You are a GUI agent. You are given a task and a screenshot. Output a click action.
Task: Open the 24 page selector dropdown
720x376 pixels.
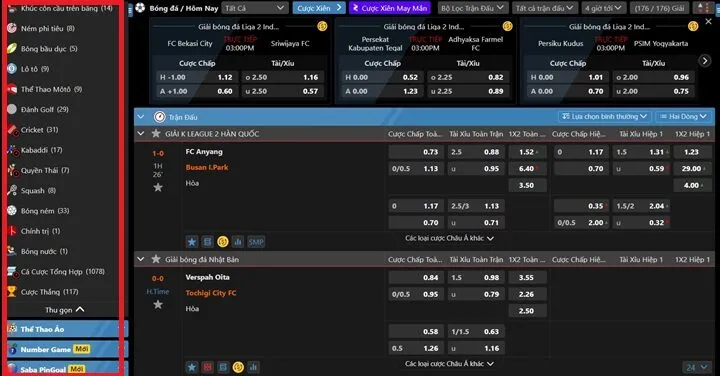tap(697, 367)
